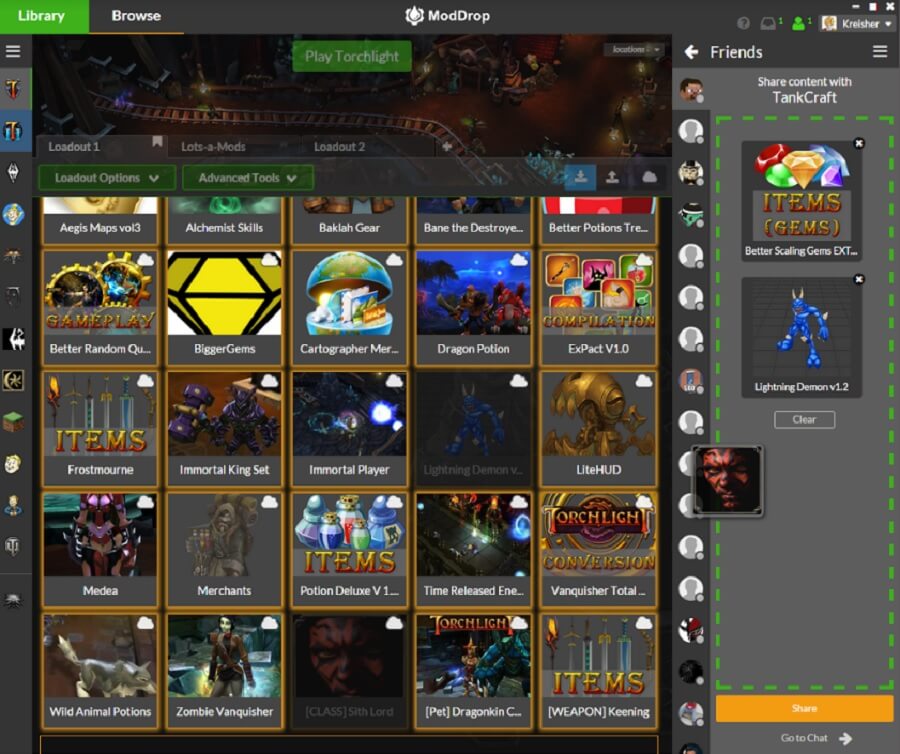Click the Time Released Ene... mod thumbnail

(x=474, y=535)
